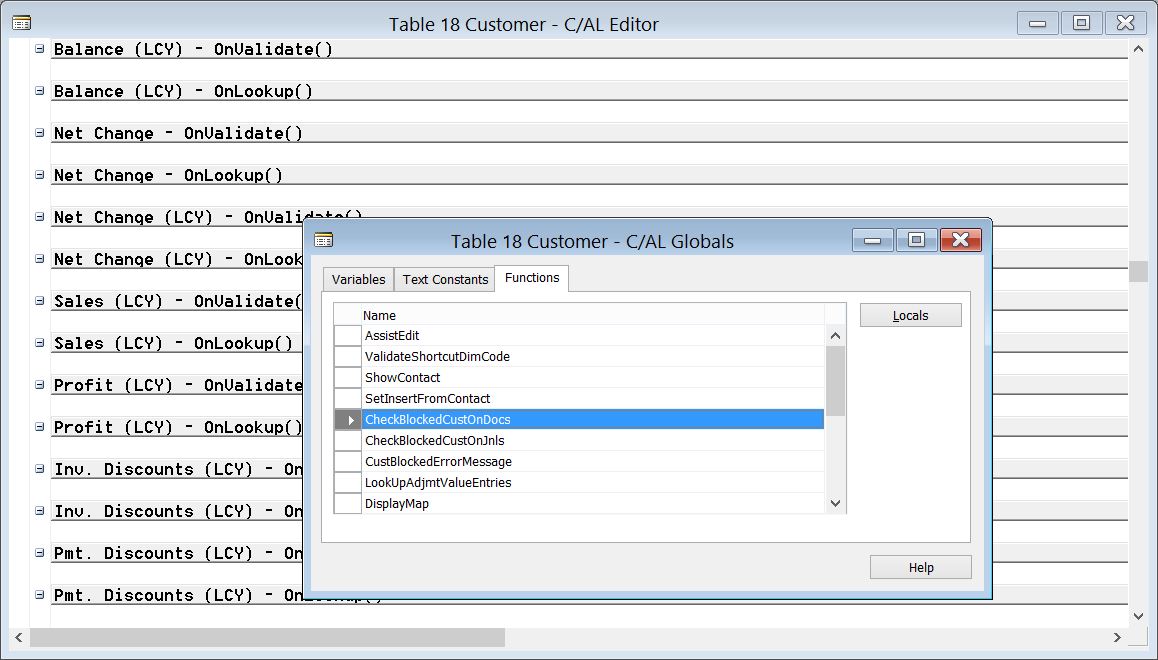
Task: Click the functions list scroll down arrow
Action: pos(835,503)
